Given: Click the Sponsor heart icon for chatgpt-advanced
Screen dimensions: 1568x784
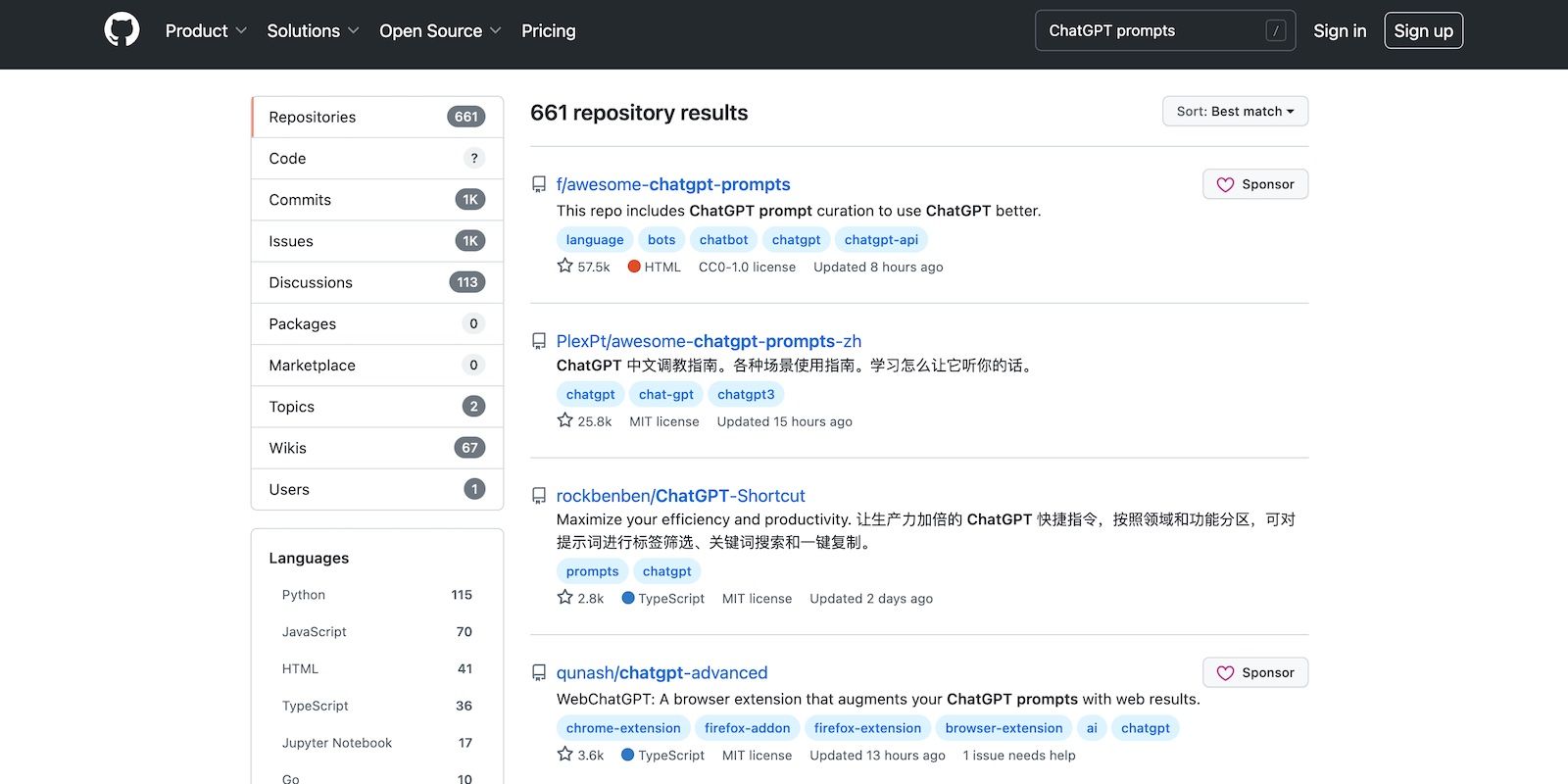Looking at the screenshot, I should pos(1225,672).
